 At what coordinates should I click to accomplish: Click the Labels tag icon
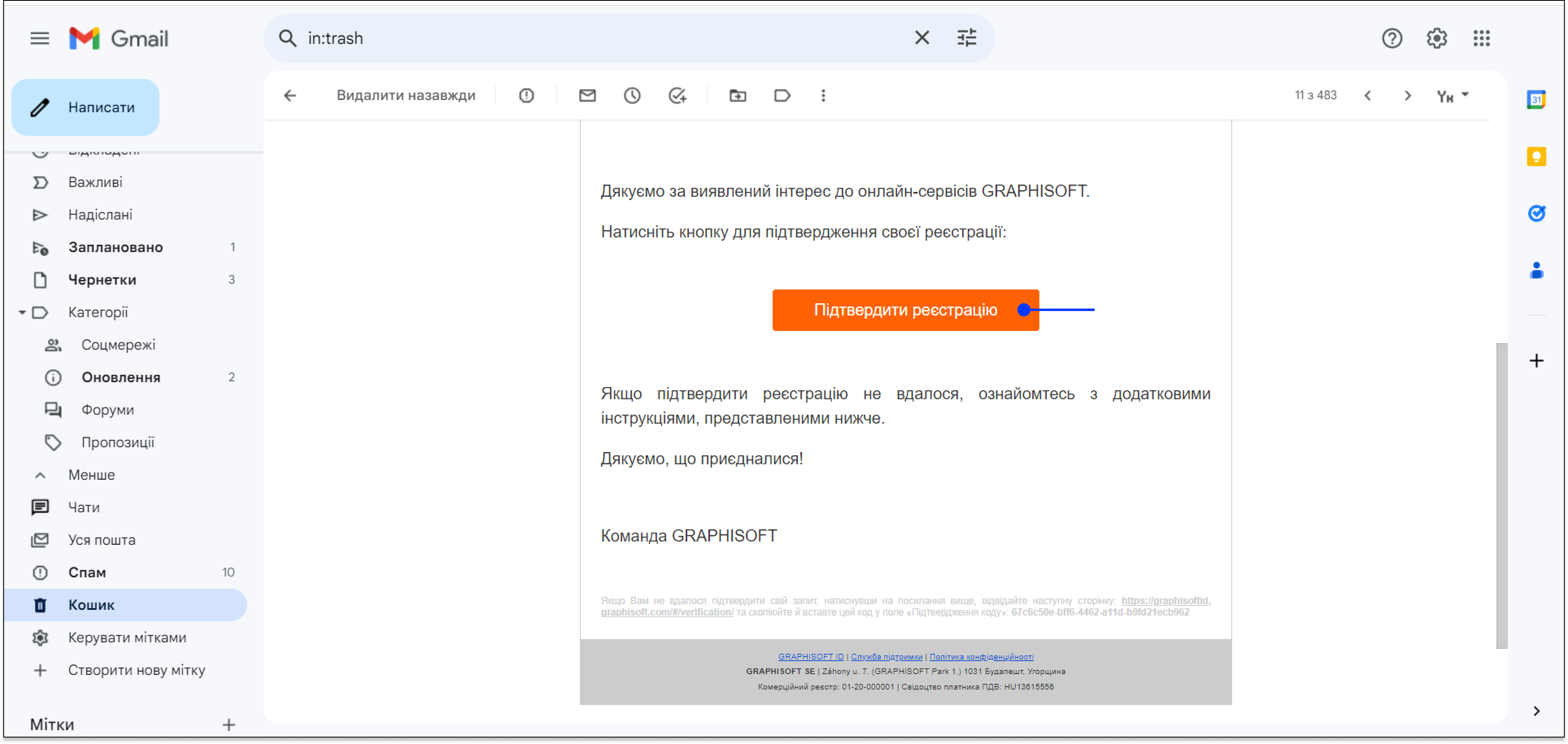782,96
